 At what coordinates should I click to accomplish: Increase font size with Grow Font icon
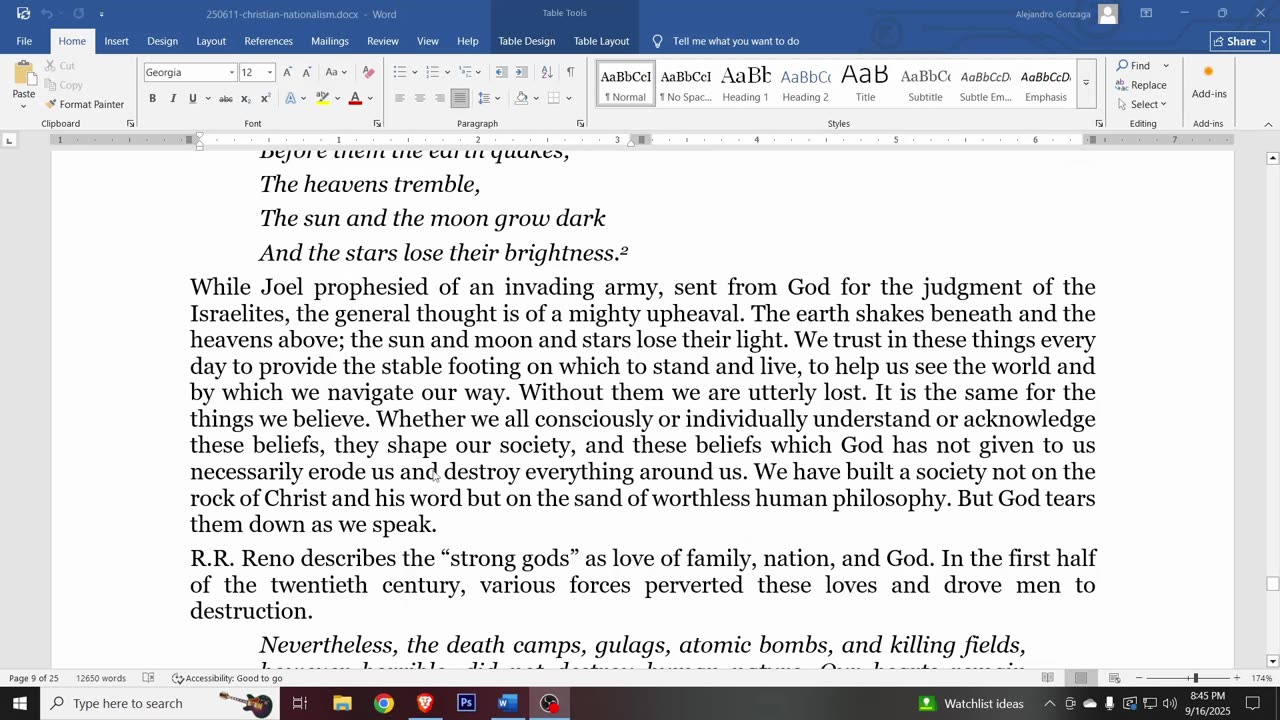(x=288, y=72)
